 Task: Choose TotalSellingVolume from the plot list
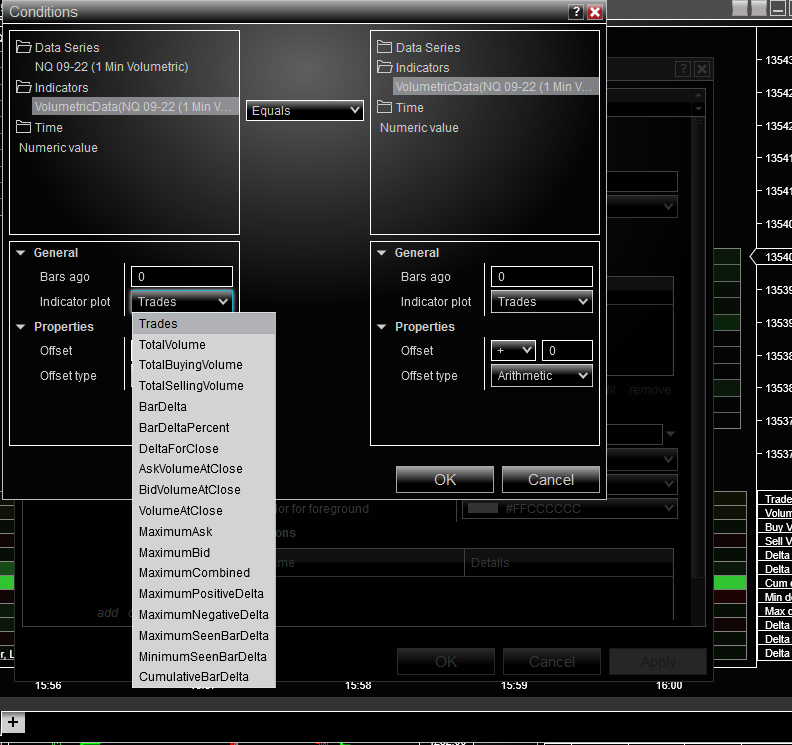click(204, 385)
